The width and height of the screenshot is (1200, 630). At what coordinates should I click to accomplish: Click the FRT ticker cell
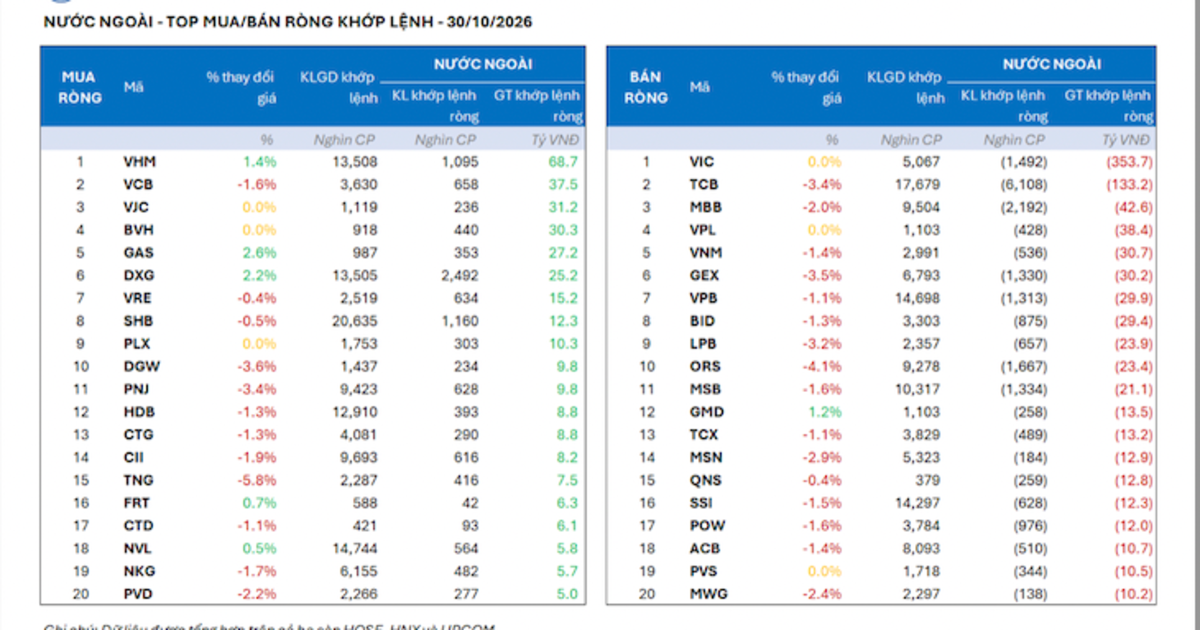[x=138, y=502]
